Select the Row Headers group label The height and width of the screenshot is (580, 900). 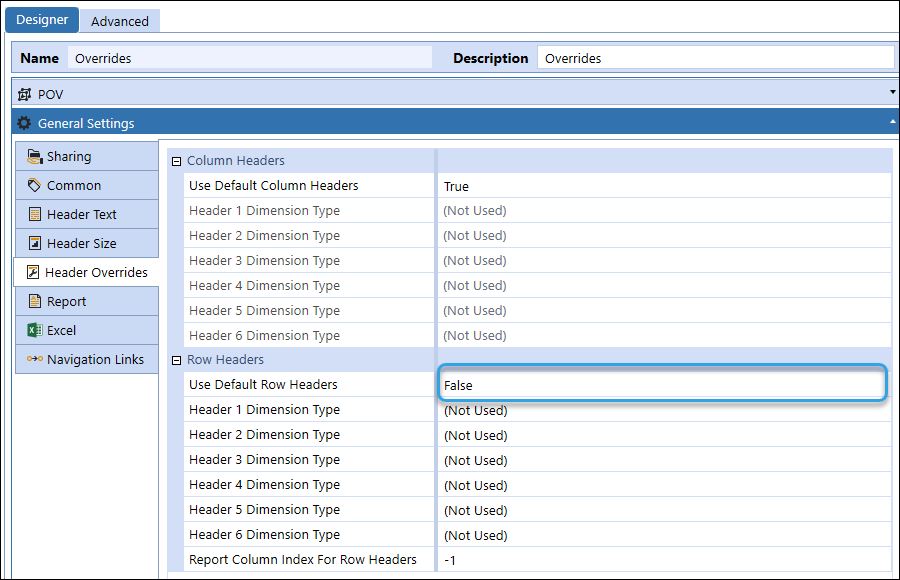(x=226, y=359)
